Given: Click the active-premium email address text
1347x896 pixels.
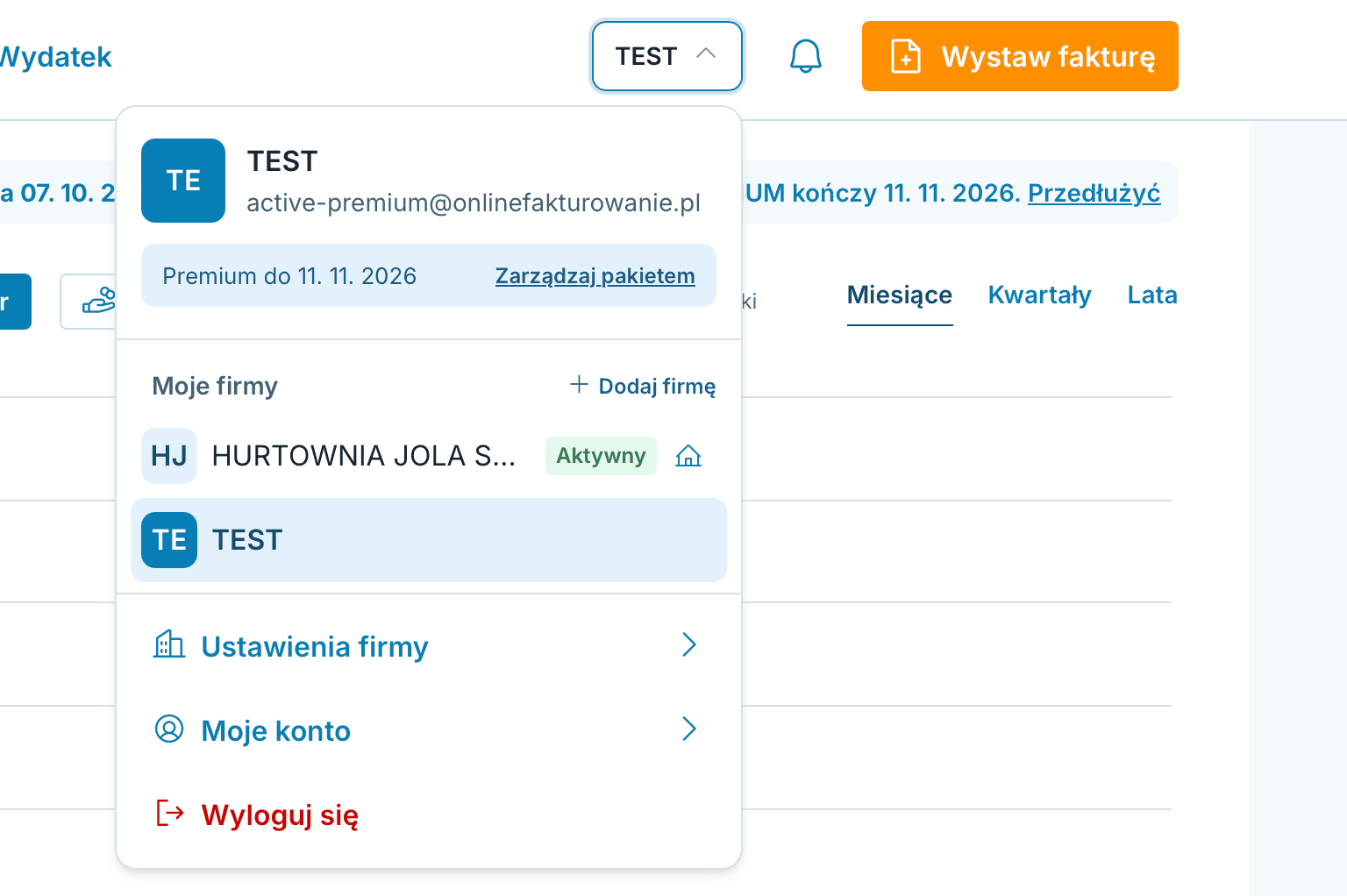Looking at the screenshot, I should [474, 203].
